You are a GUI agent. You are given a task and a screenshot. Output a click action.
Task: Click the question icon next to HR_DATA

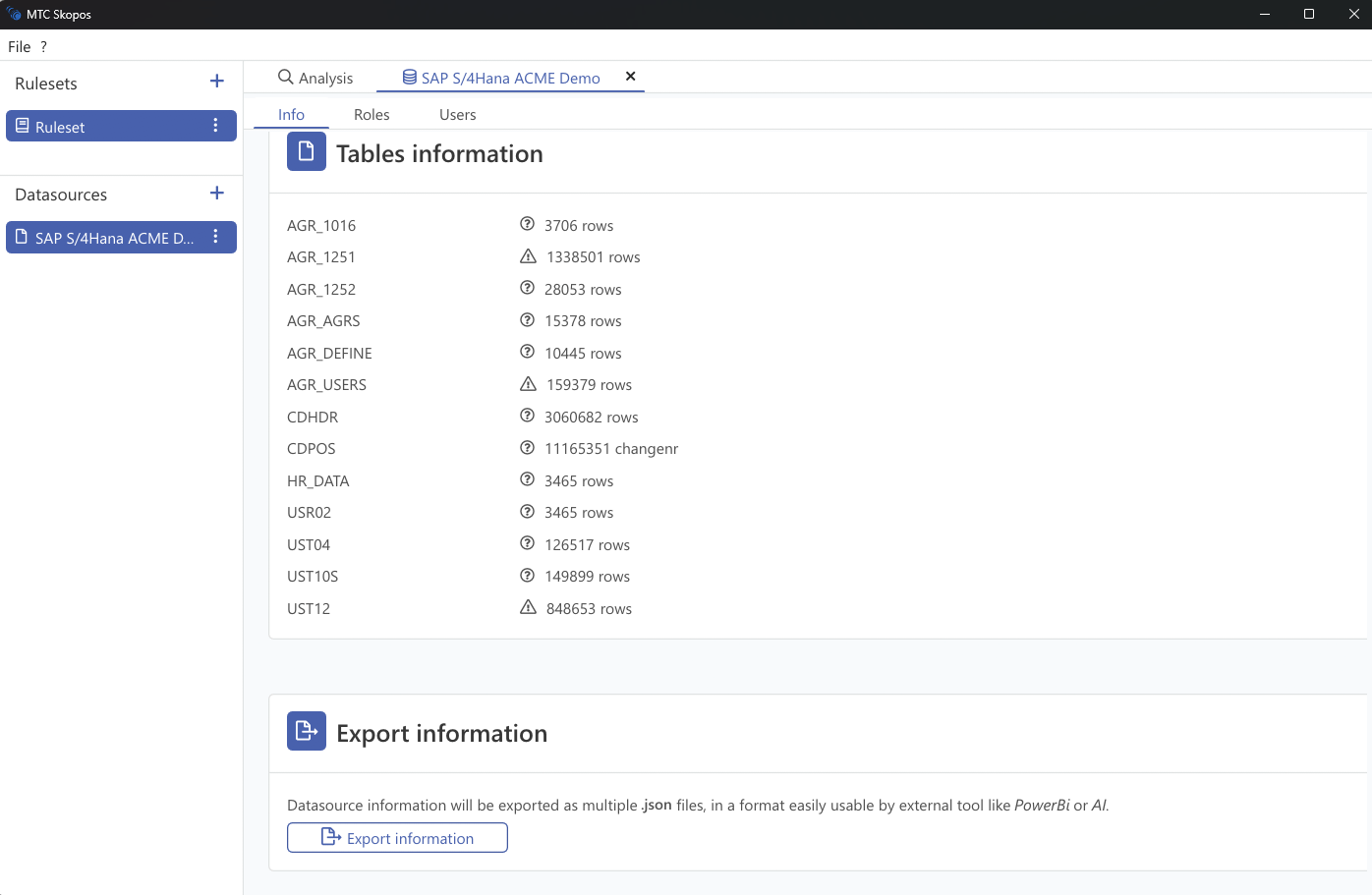point(527,479)
